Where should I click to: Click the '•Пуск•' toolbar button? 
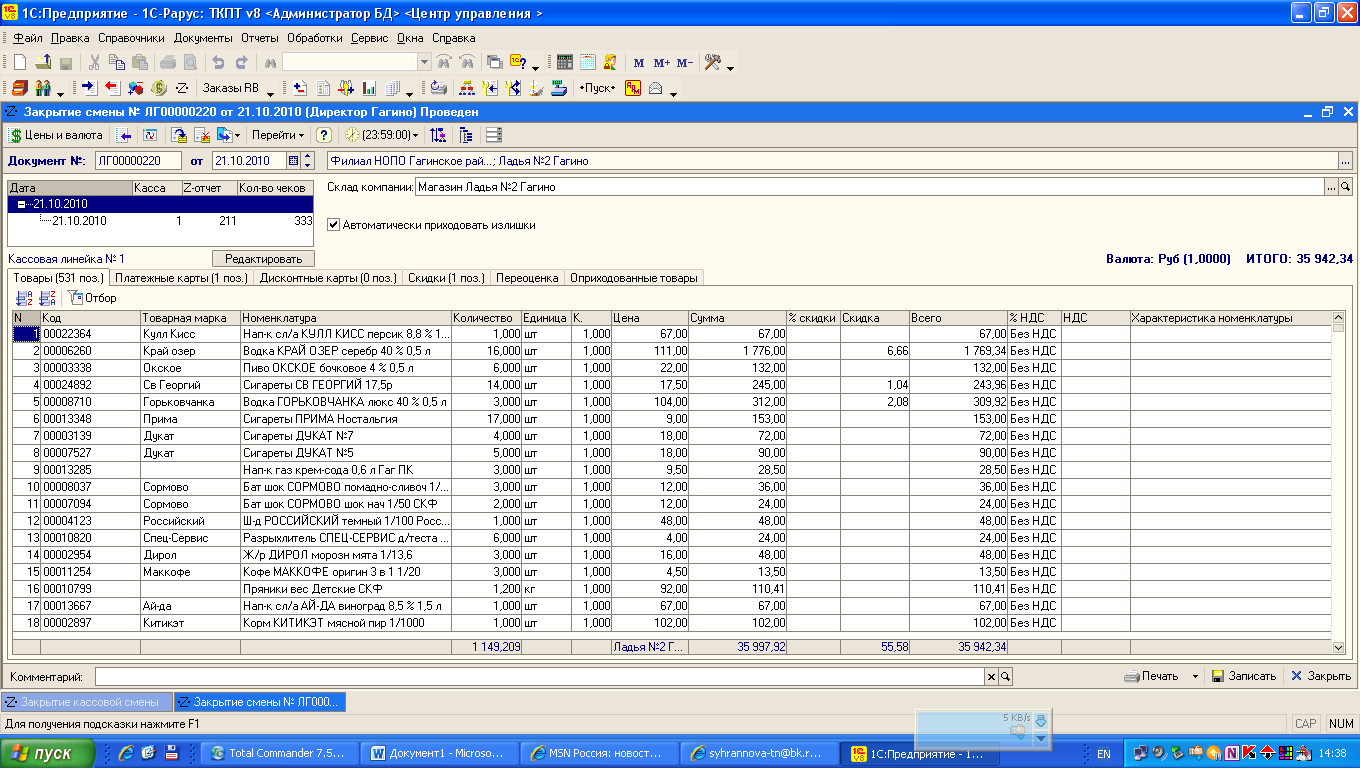coord(597,88)
